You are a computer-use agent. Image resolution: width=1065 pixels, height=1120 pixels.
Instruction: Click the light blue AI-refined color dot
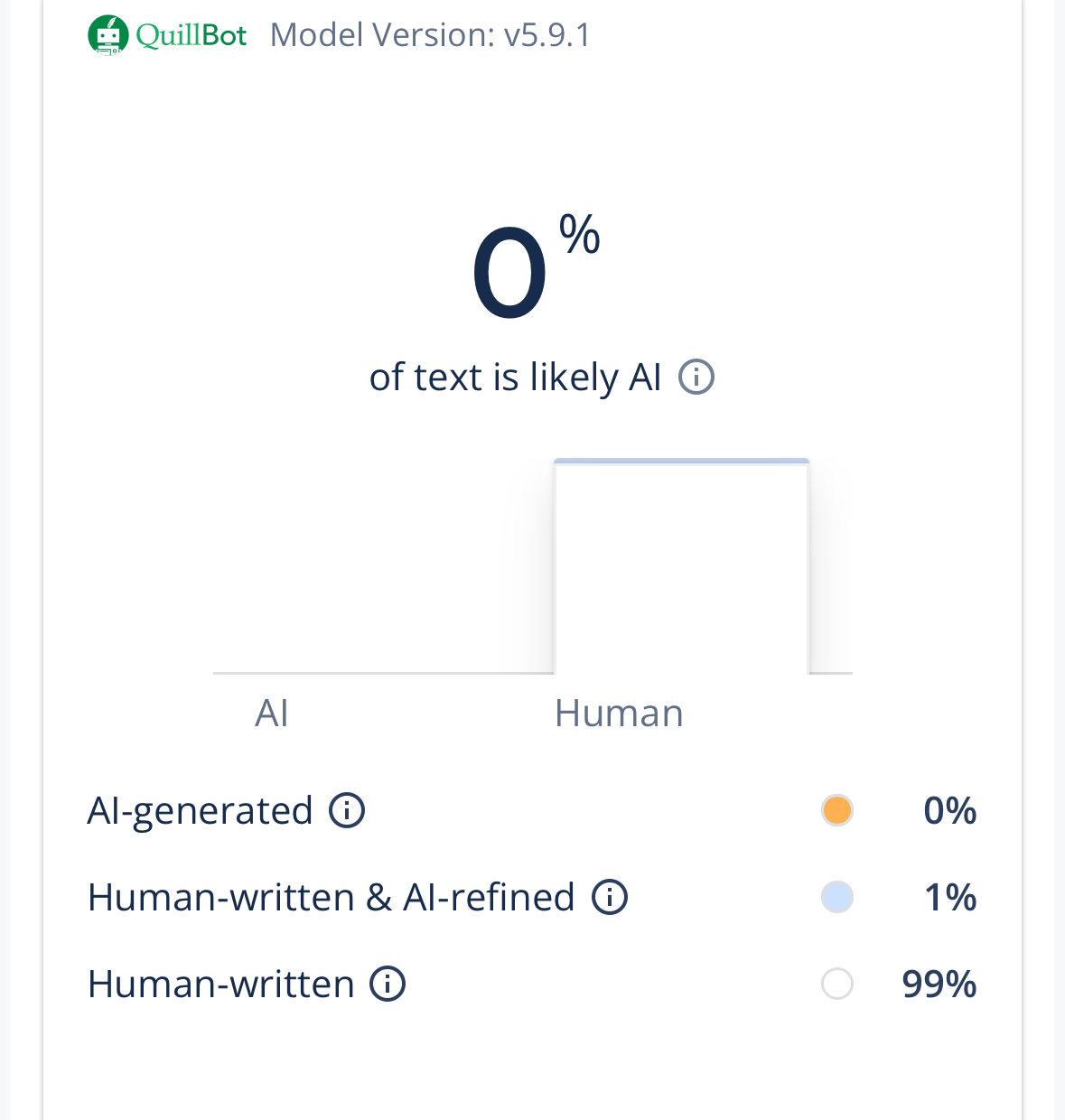[x=837, y=897]
